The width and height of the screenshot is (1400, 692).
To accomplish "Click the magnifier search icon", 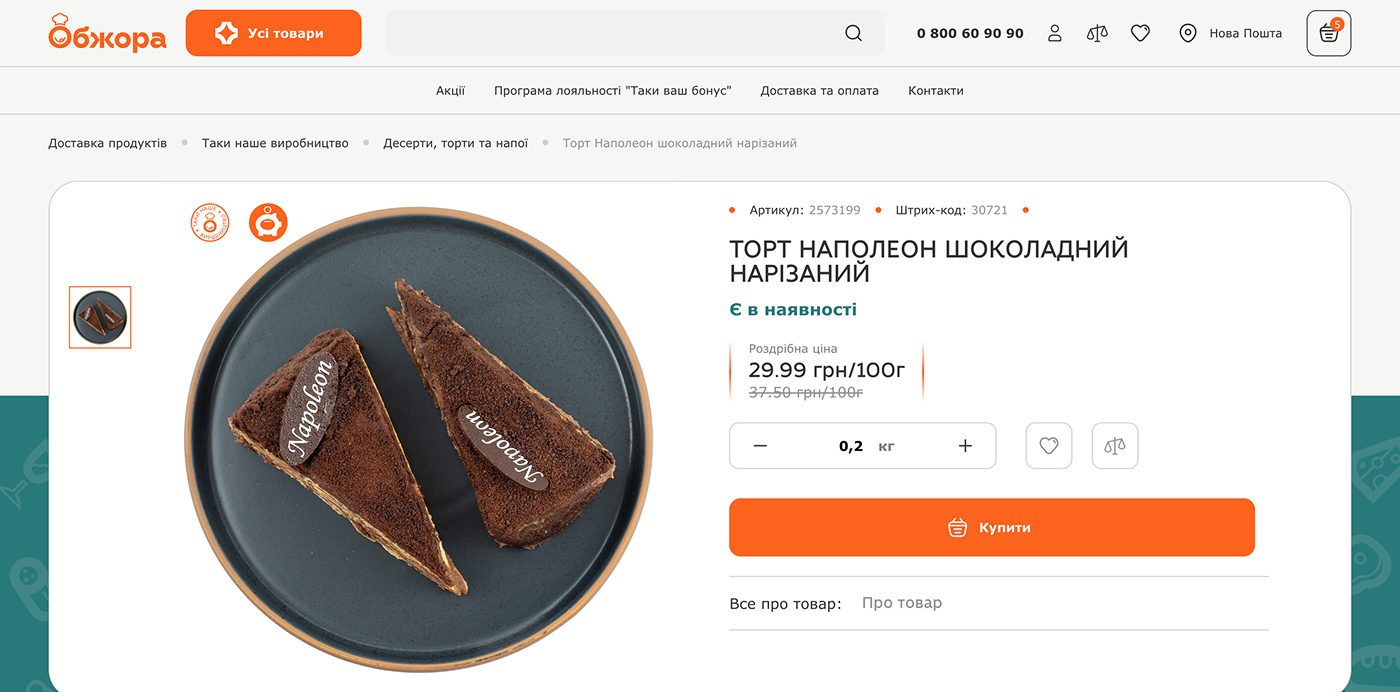I will click(853, 33).
